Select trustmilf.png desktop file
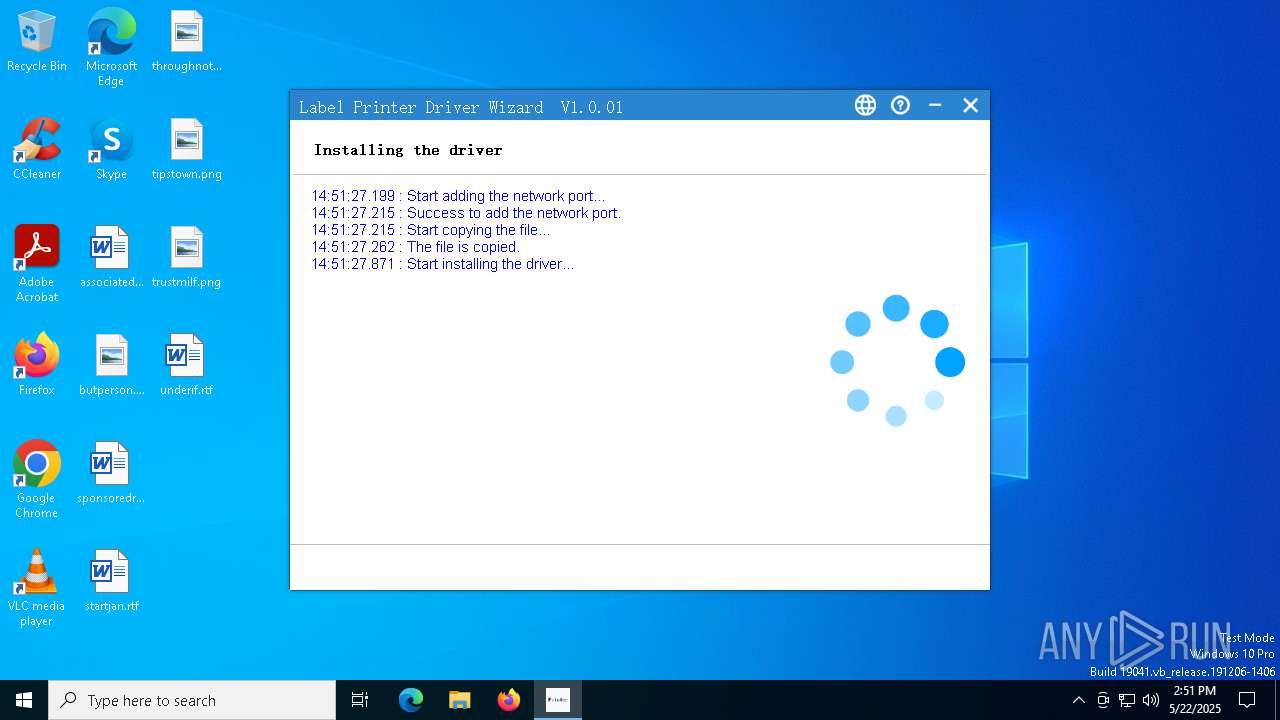The width and height of the screenshot is (1280, 720). pyautogui.click(x=187, y=258)
